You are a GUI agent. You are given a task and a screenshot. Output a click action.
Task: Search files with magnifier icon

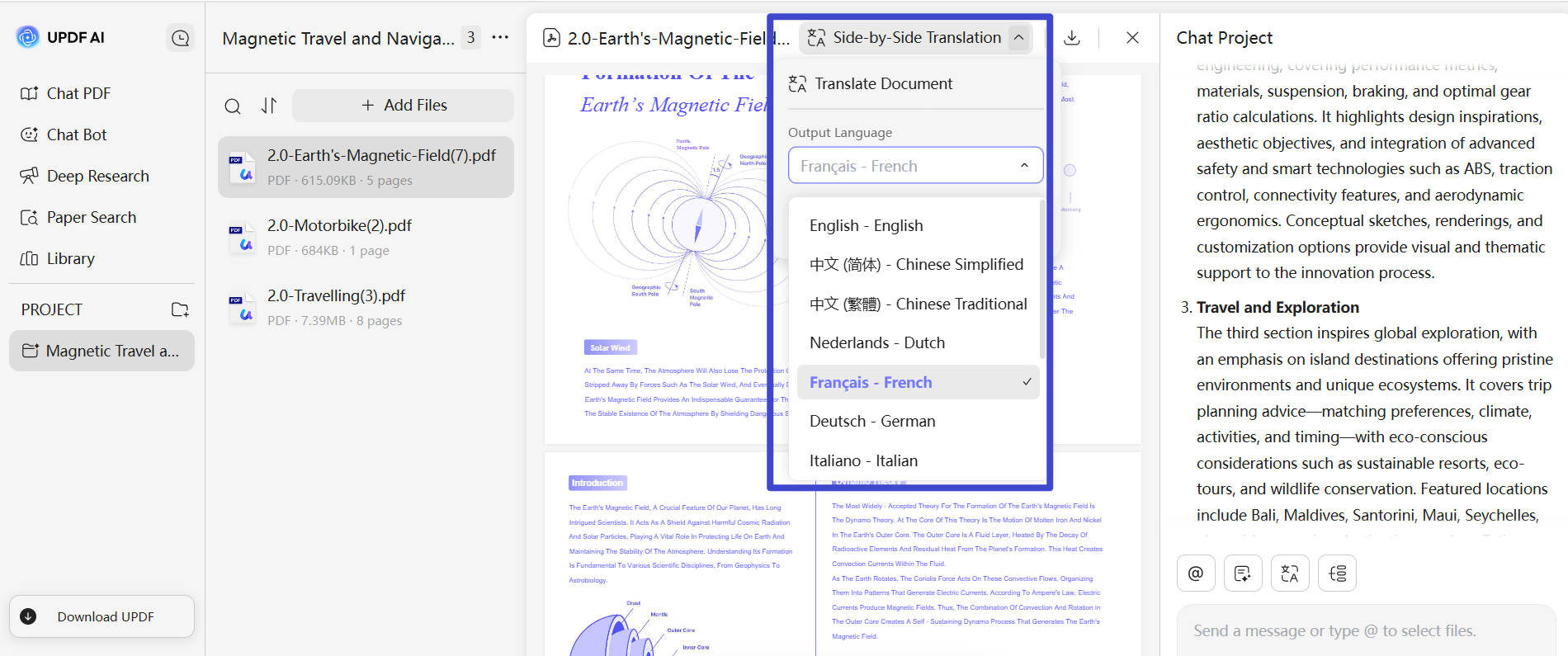pos(233,106)
